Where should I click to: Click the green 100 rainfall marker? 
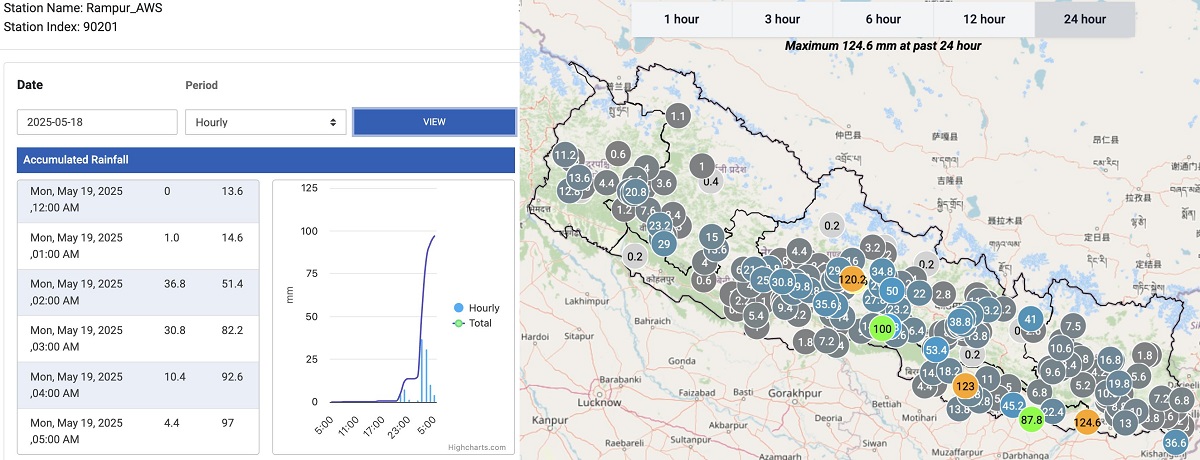(x=882, y=328)
